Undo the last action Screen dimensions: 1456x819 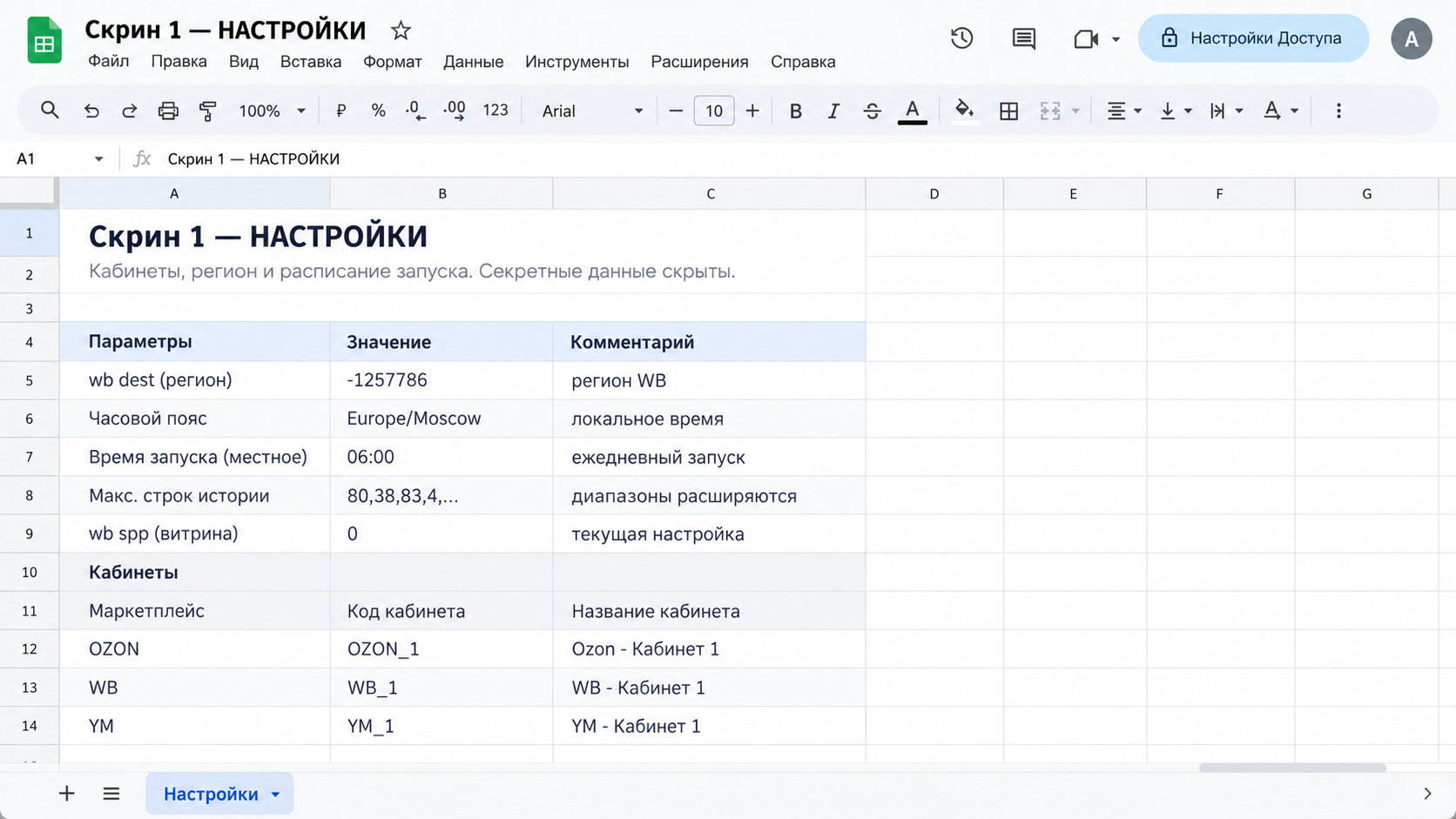click(x=91, y=111)
